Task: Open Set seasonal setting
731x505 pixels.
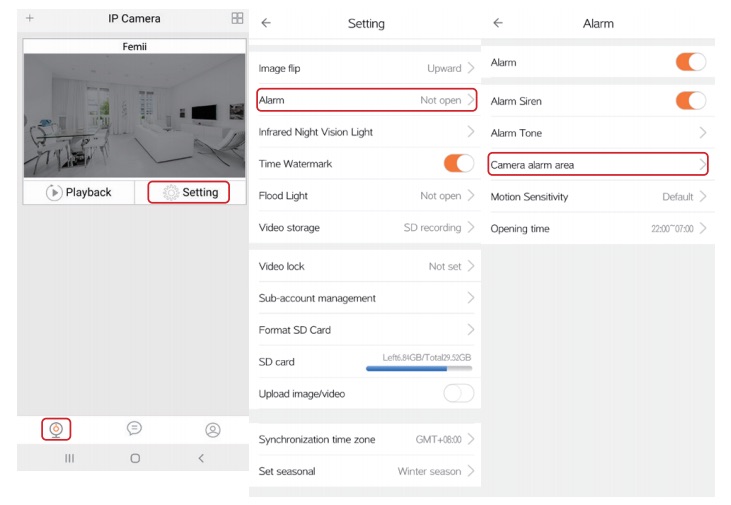Action: coord(365,471)
